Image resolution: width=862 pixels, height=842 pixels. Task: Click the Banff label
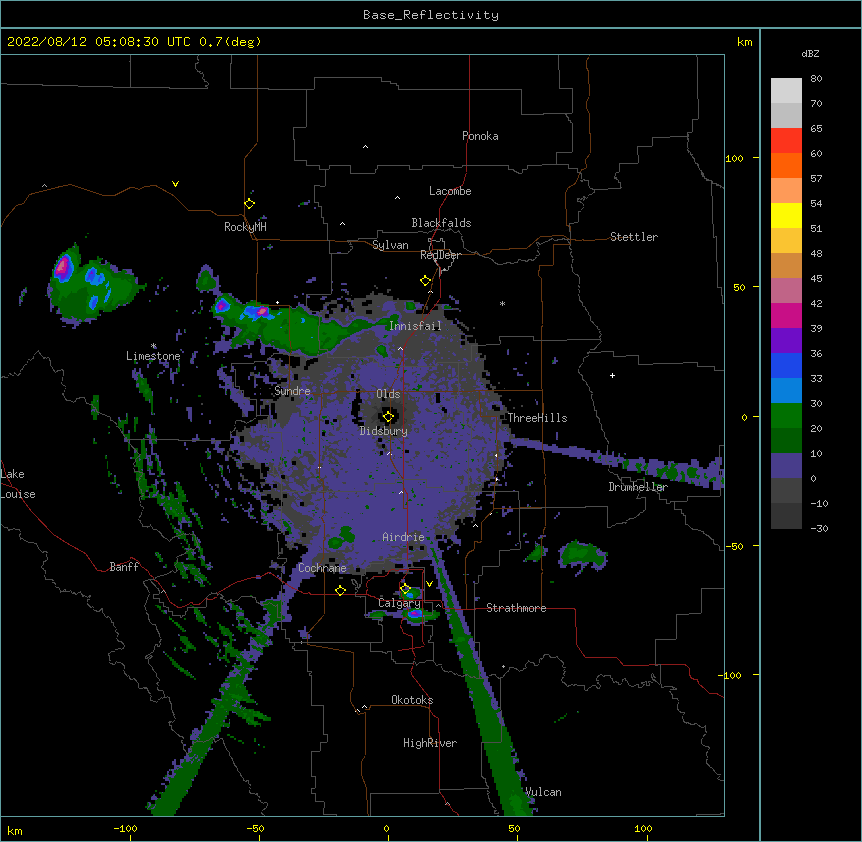pyautogui.click(x=124, y=567)
